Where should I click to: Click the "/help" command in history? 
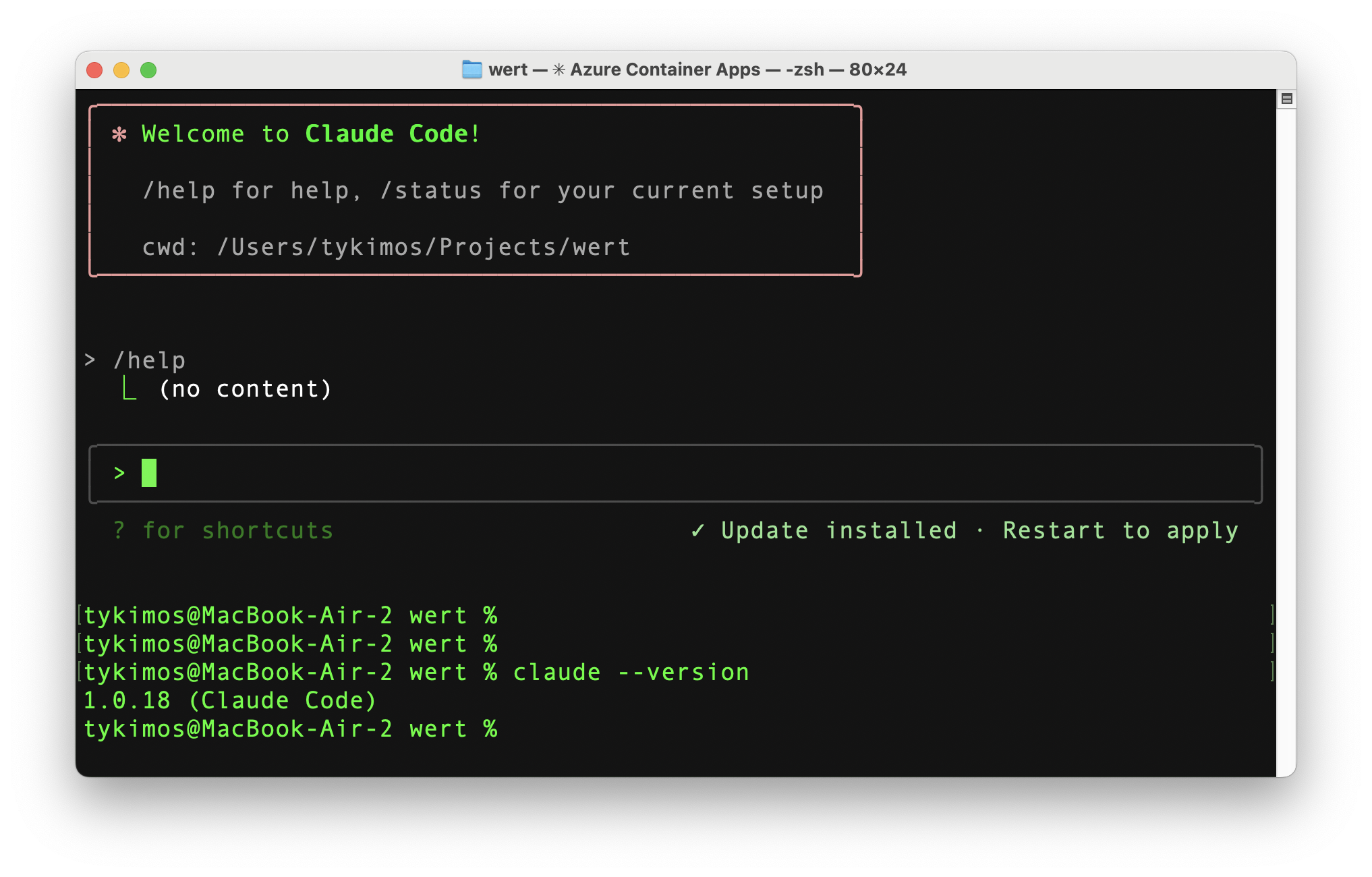(149, 361)
